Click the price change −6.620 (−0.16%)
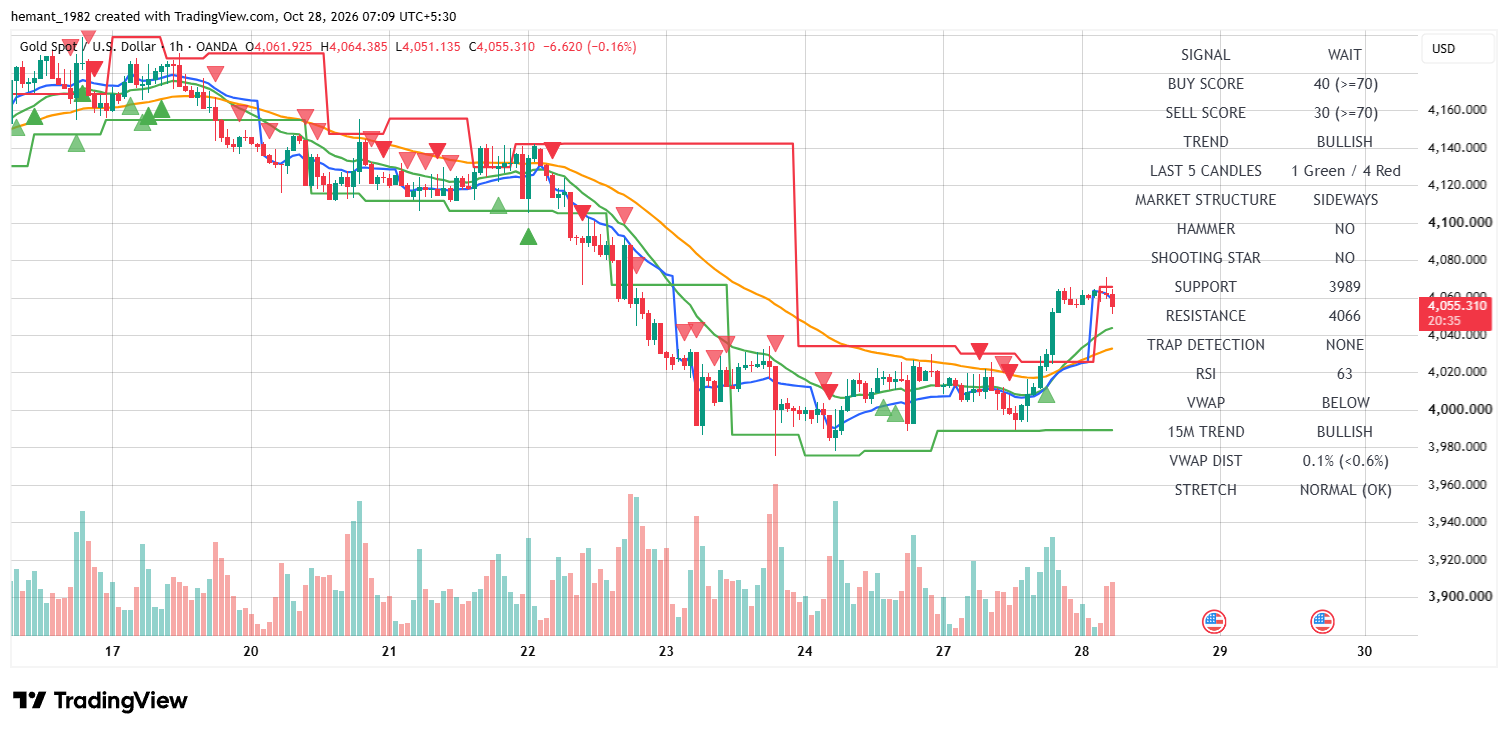 (589, 47)
